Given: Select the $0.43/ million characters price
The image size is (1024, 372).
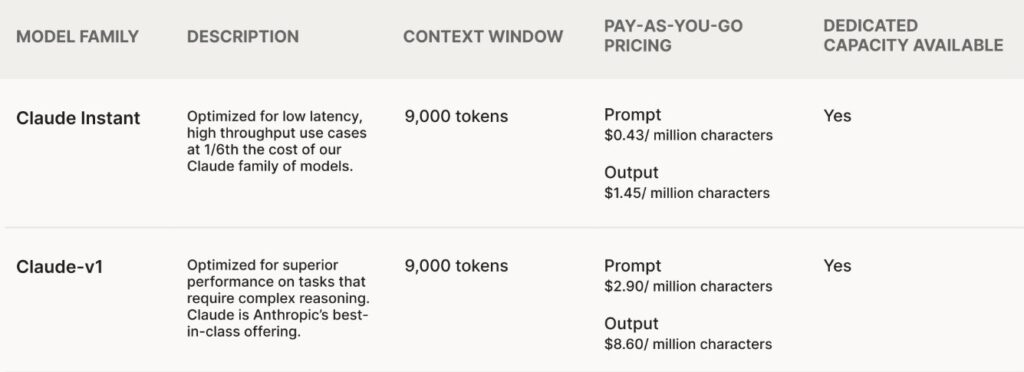Looking at the screenshot, I should (688, 136).
